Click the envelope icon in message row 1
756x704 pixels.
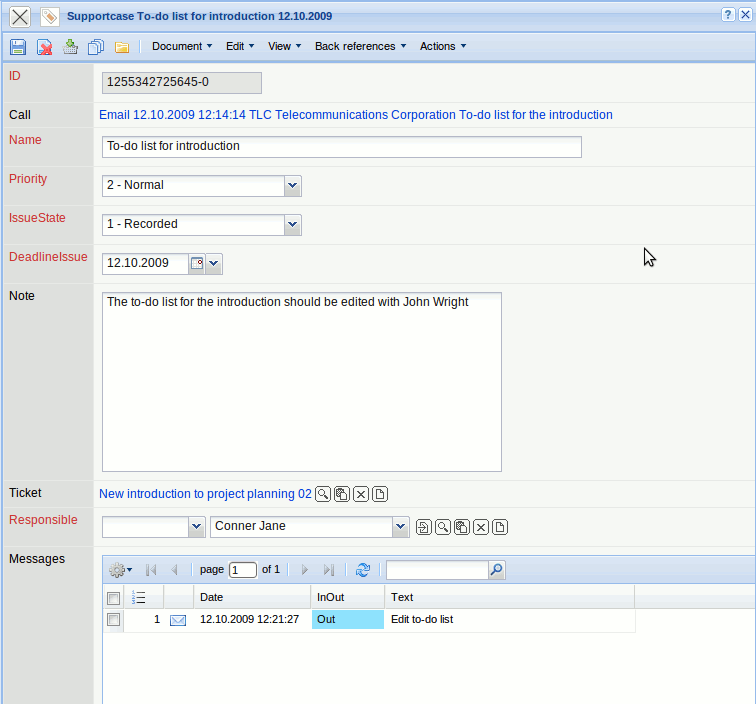pyautogui.click(x=178, y=620)
